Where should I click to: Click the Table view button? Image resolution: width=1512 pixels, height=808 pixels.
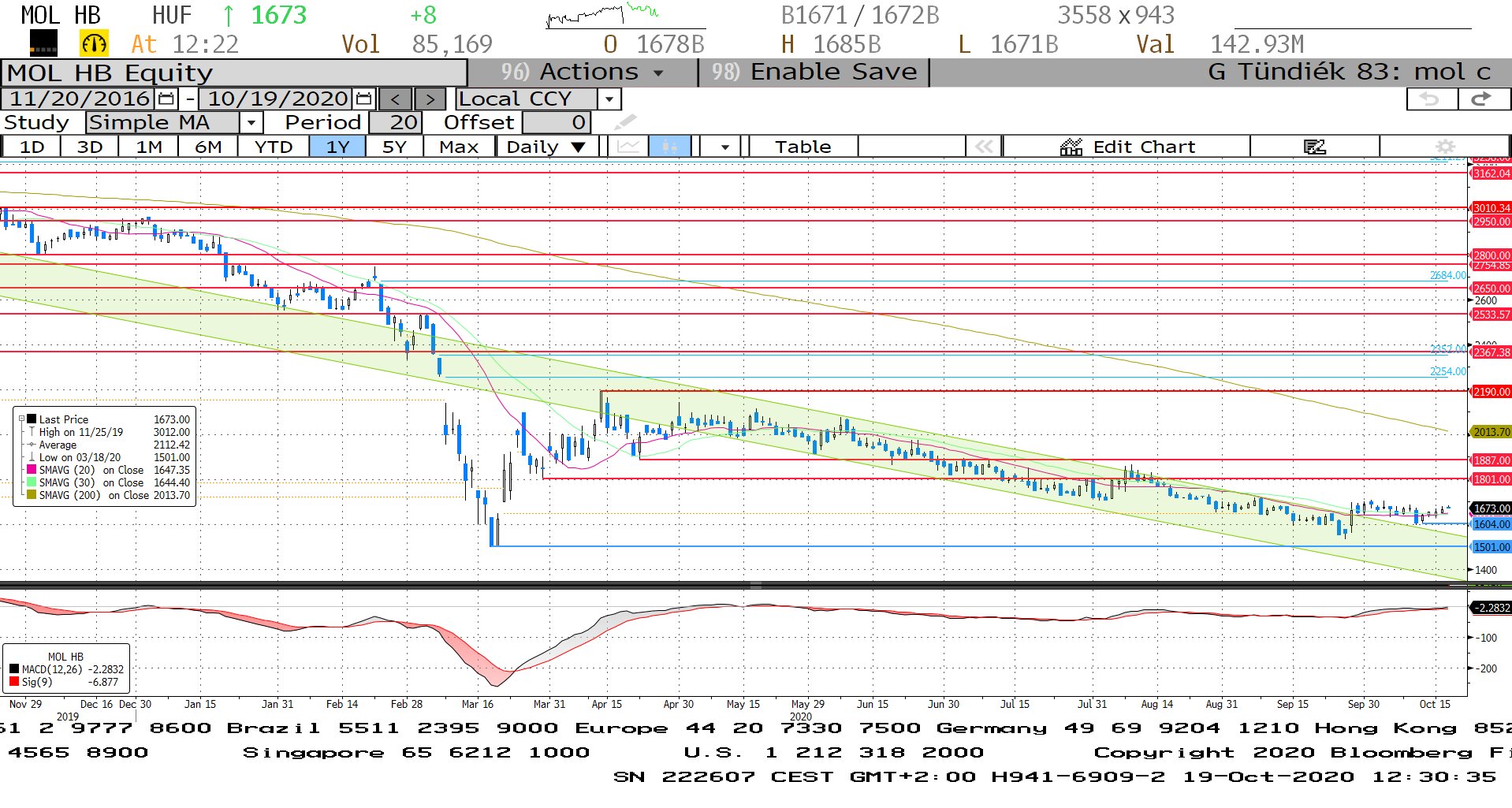click(x=803, y=147)
